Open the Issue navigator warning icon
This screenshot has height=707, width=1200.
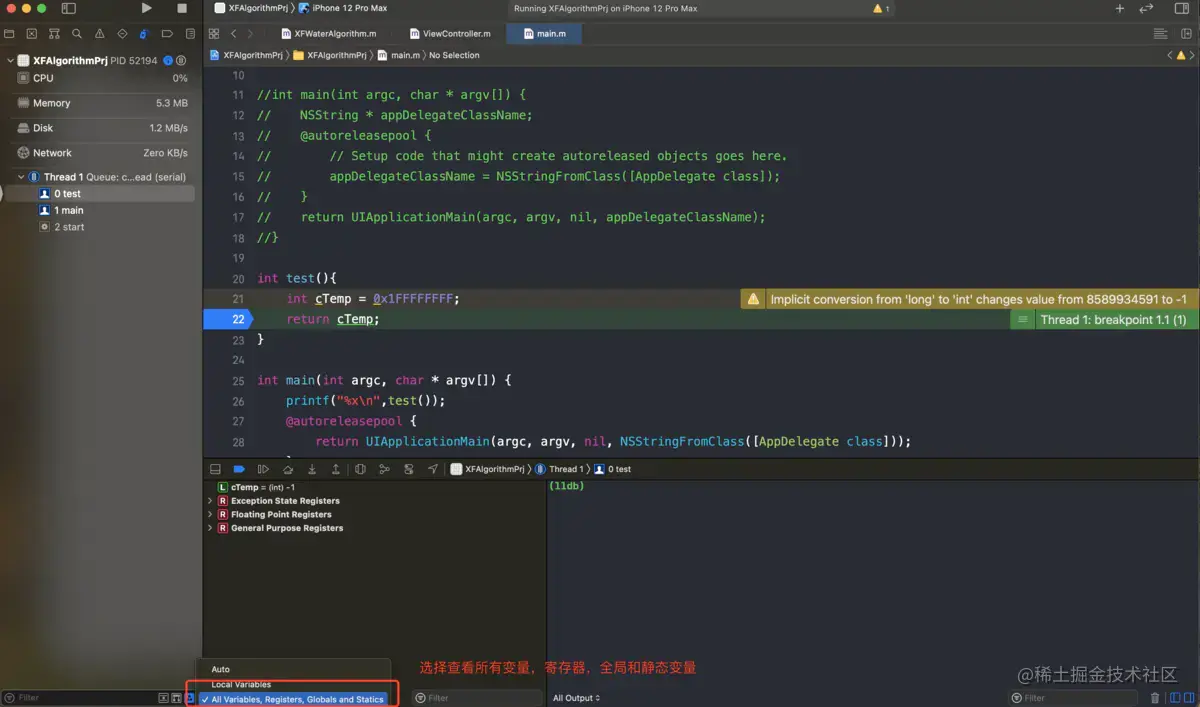click(99, 34)
